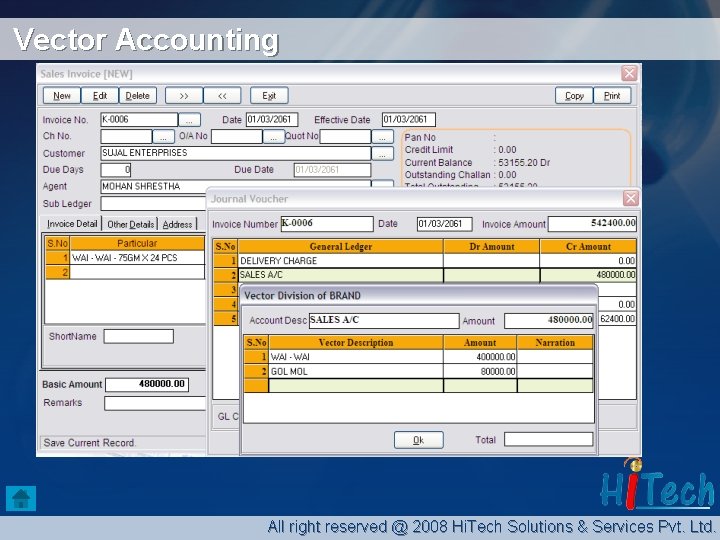
Task: Click the Date field in Sales Invoice
Action: click(x=272, y=120)
